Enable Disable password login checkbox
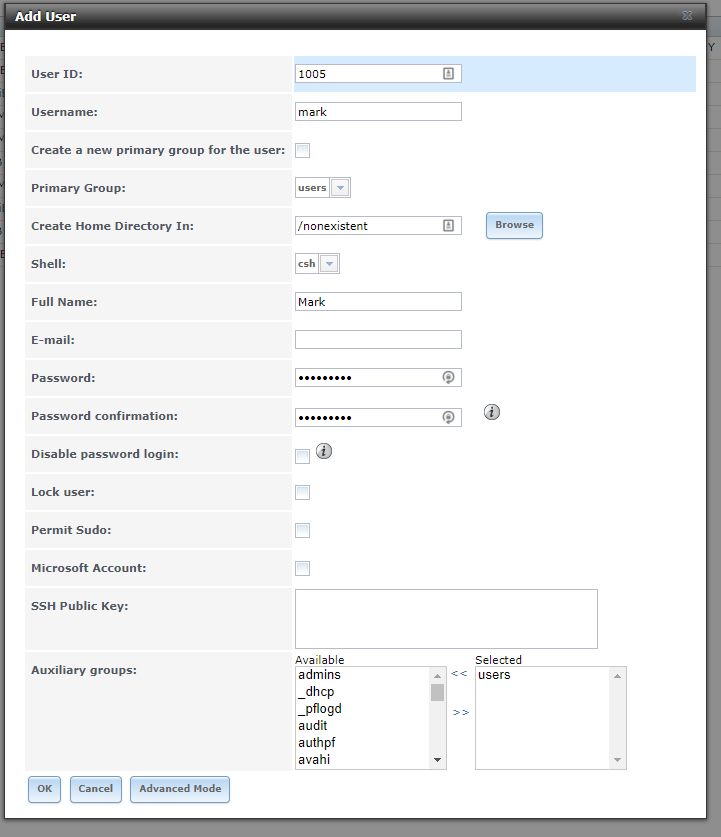This screenshot has height=837, width=721. [303, 456]
